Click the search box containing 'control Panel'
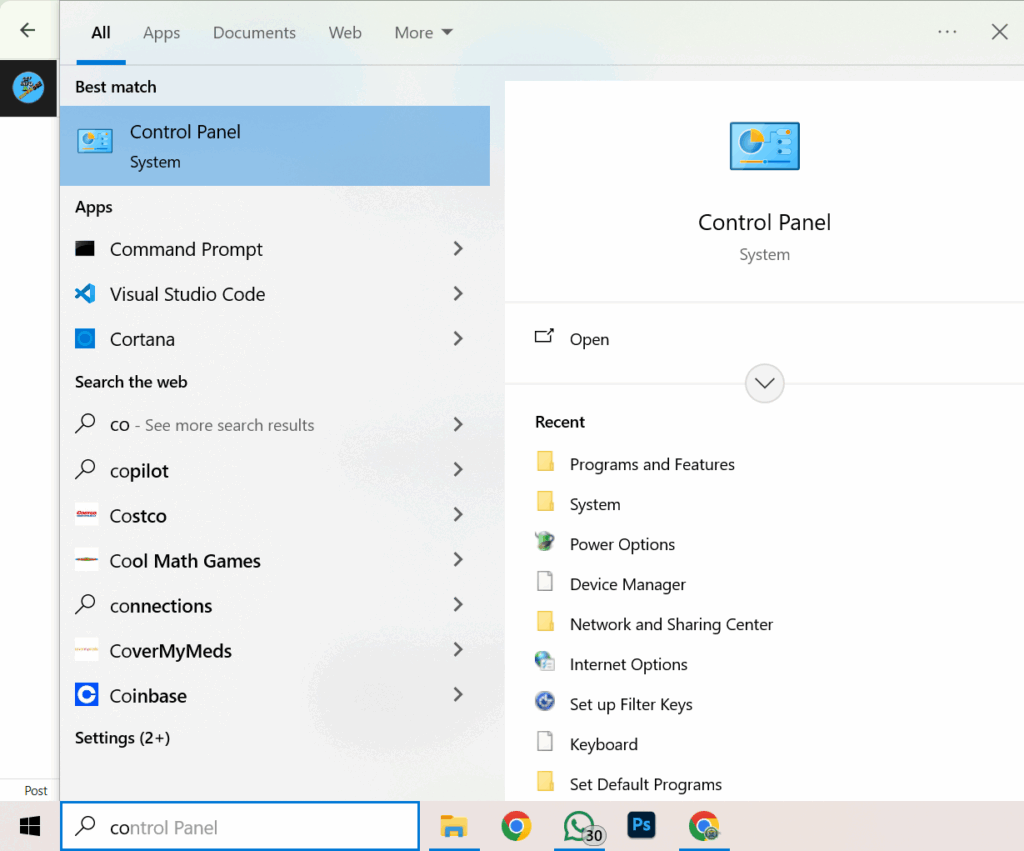 click(x=240, y=827)
